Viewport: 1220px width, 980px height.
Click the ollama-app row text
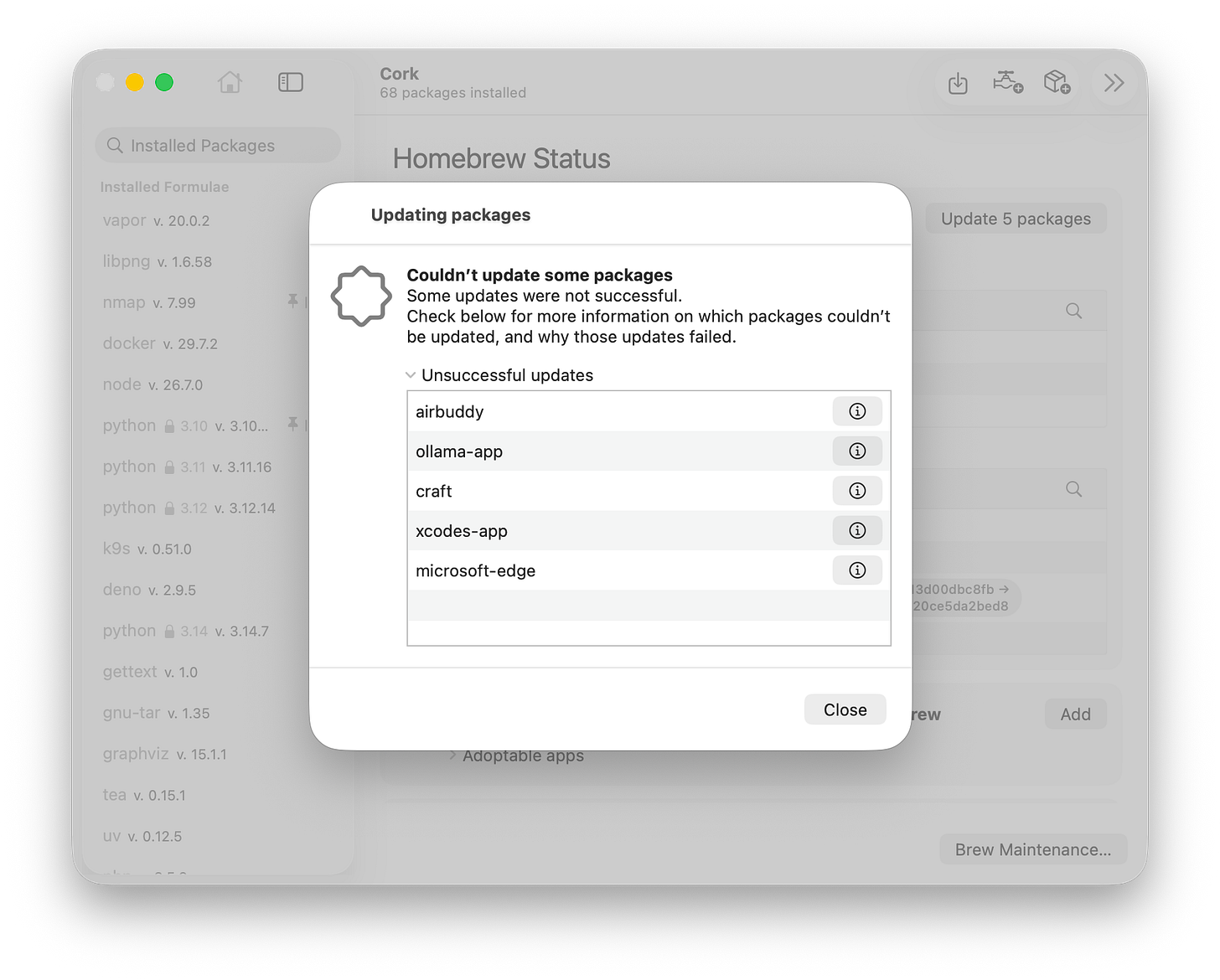[x=459, y=451]
